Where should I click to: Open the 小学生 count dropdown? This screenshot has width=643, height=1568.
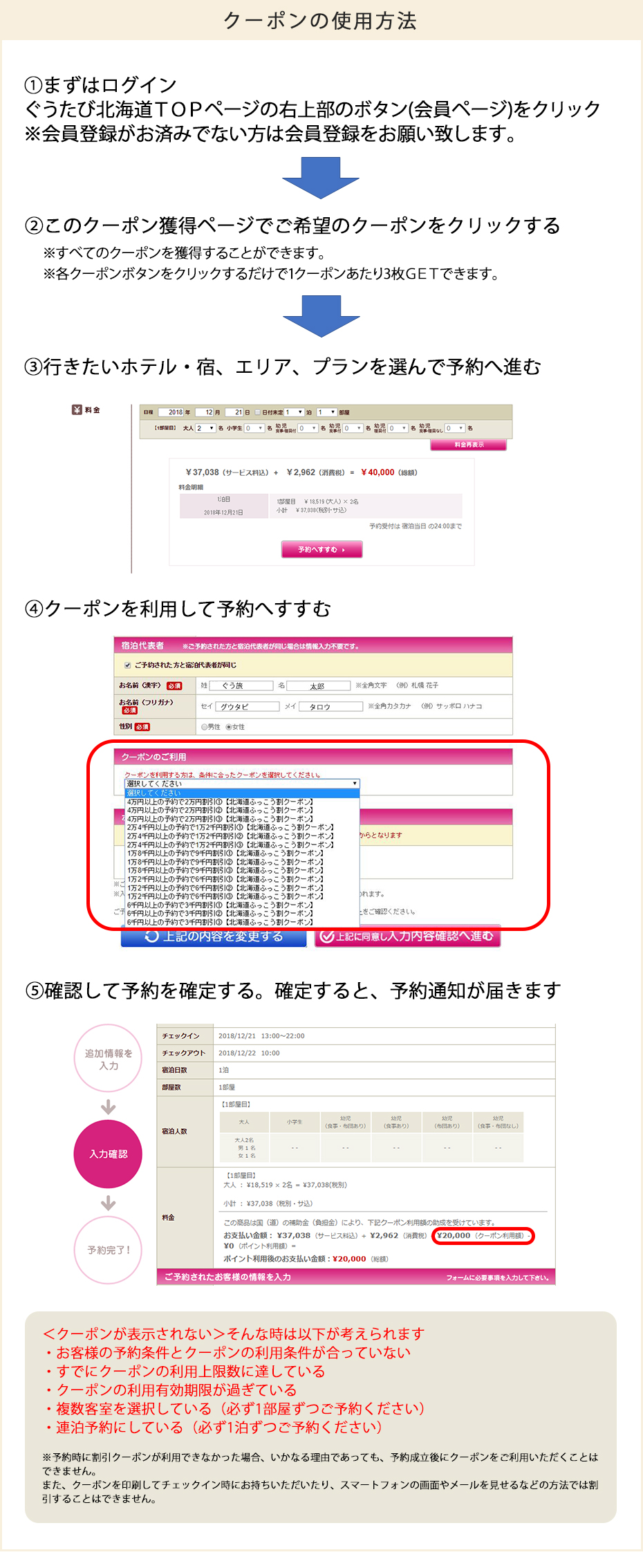coord(254,428)
